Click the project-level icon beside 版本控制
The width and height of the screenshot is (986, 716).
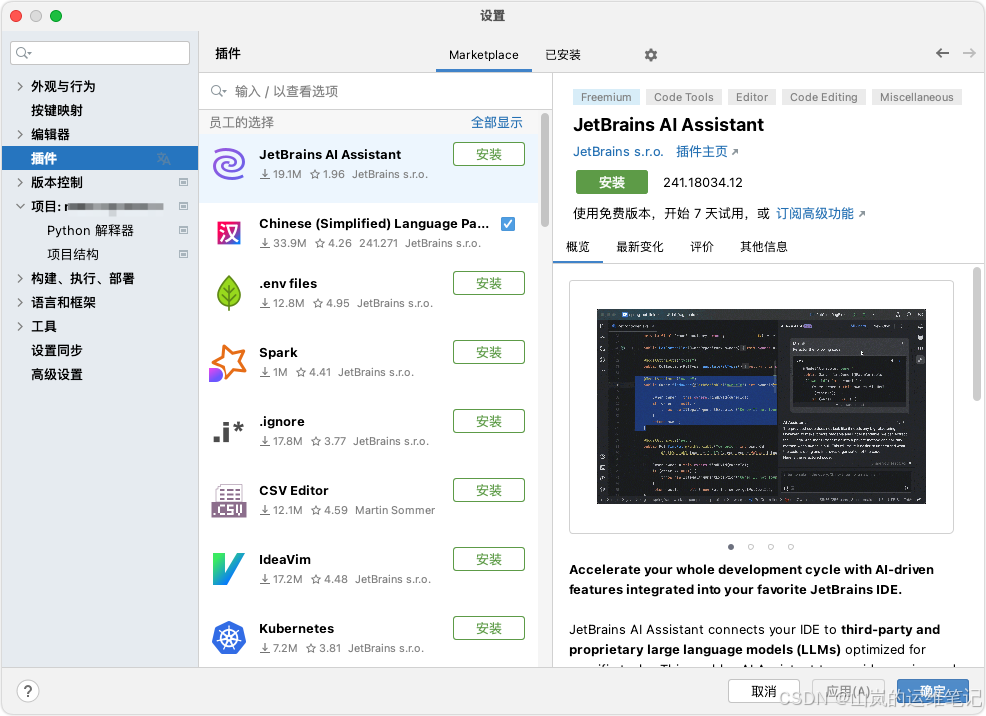pos(184,182)
